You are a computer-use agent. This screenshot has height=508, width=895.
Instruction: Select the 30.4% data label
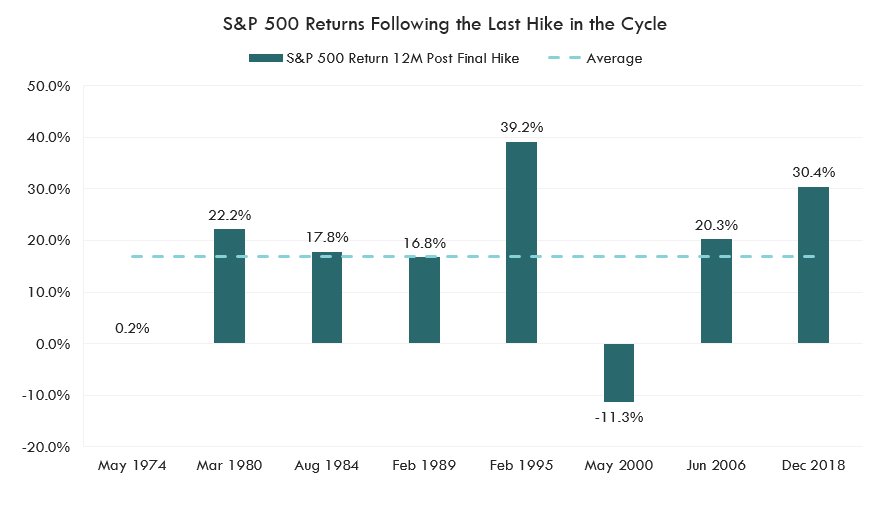[813, 172]
